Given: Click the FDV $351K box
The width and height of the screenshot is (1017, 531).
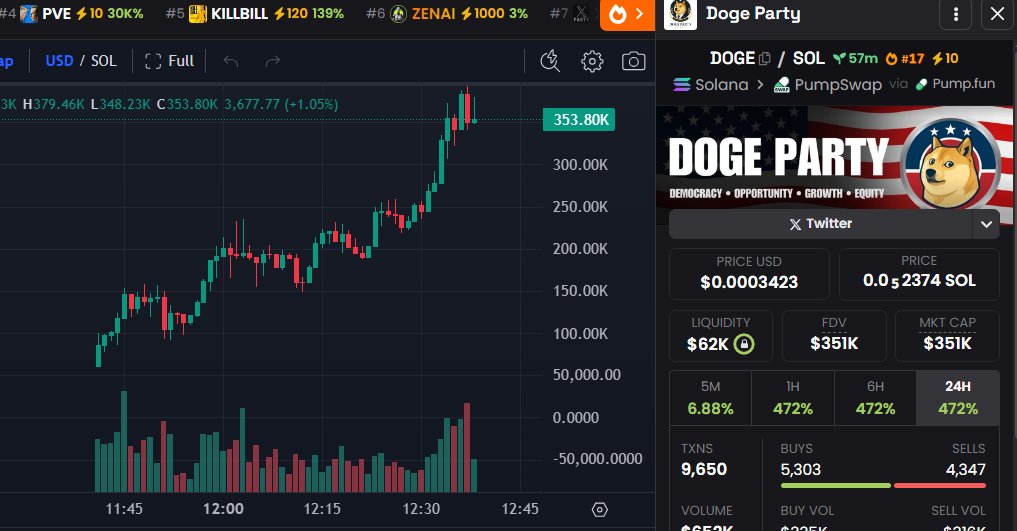Looking at the screenshot, I should pyautogui.click(x=834, y=335).
